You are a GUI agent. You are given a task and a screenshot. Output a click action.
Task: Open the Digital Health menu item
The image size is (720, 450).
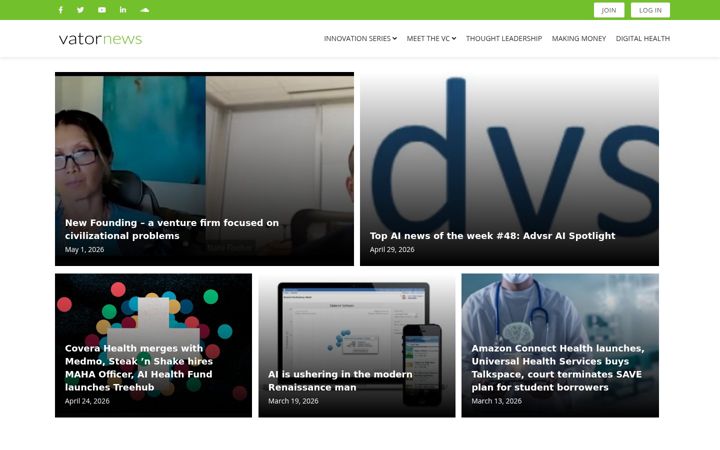(x=642, y=39)
